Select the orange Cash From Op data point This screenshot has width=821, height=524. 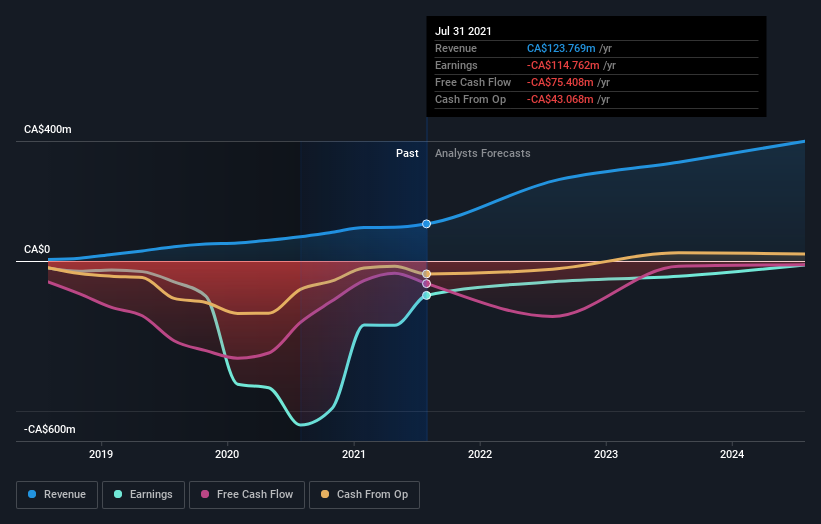click(427, 274)
